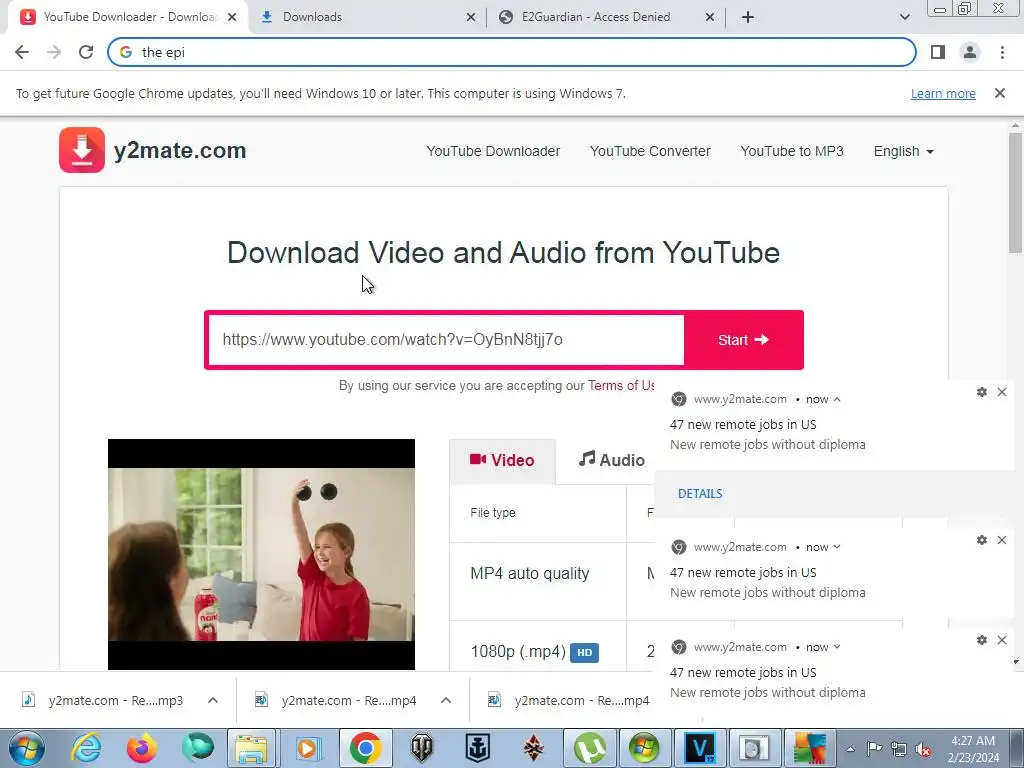
Task: Click the Start button
Action: (743, 340)
